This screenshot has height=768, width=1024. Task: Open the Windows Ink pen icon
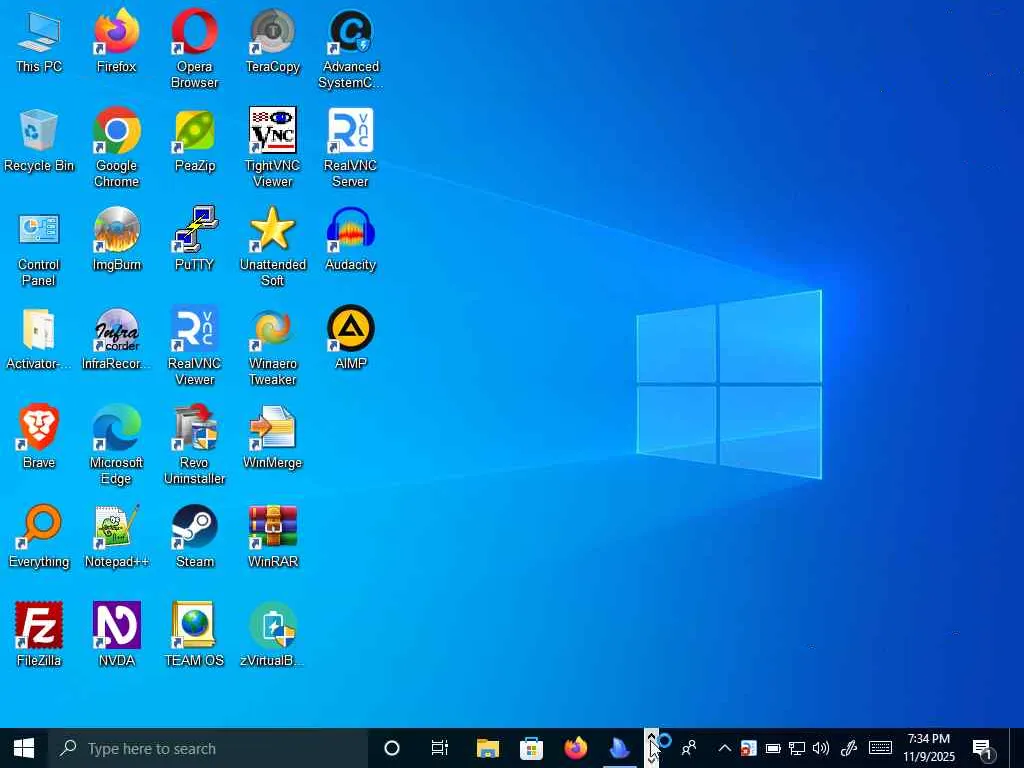848,748
